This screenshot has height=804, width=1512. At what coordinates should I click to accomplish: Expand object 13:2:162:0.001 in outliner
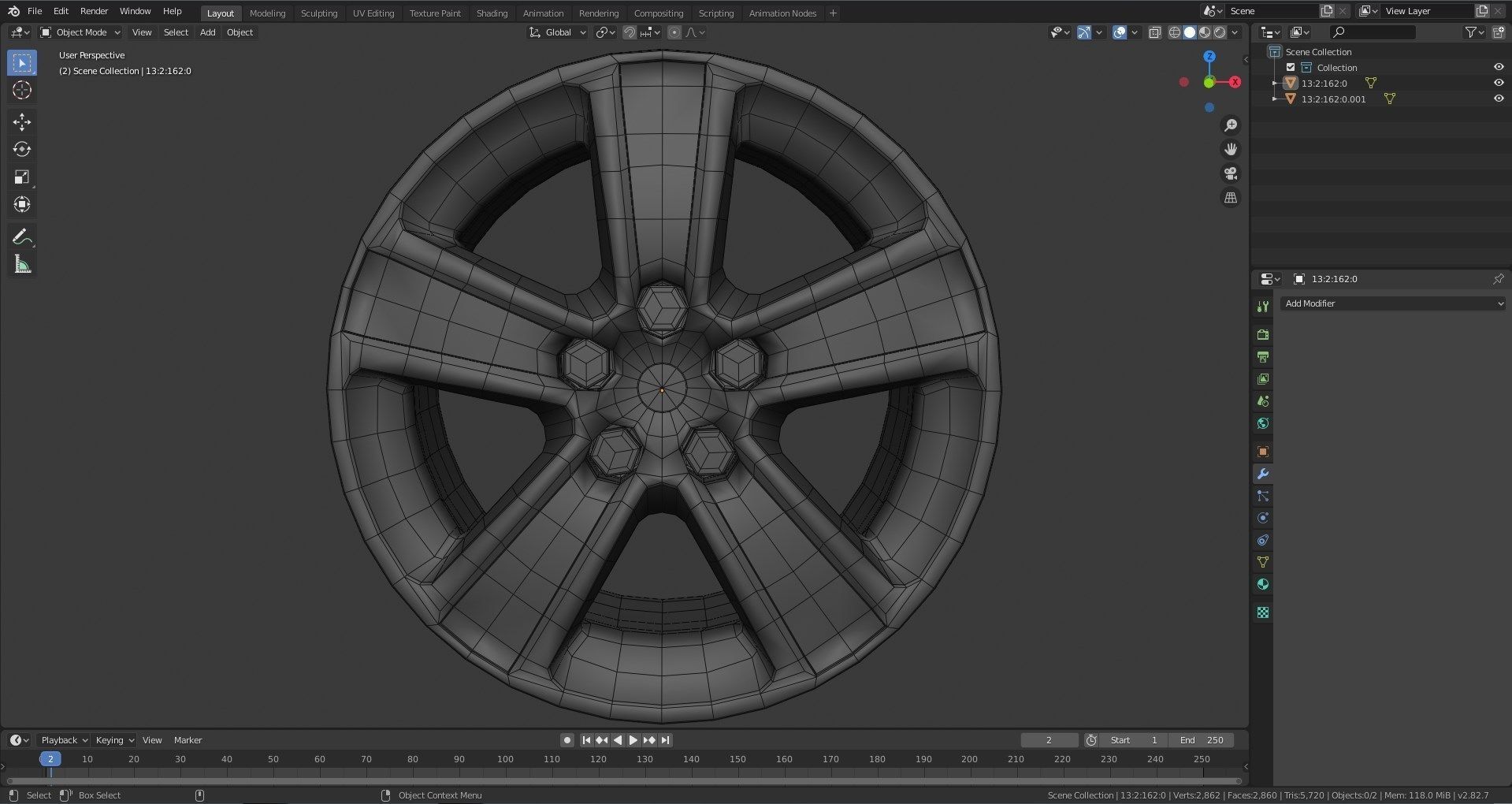click(1276, 99)
